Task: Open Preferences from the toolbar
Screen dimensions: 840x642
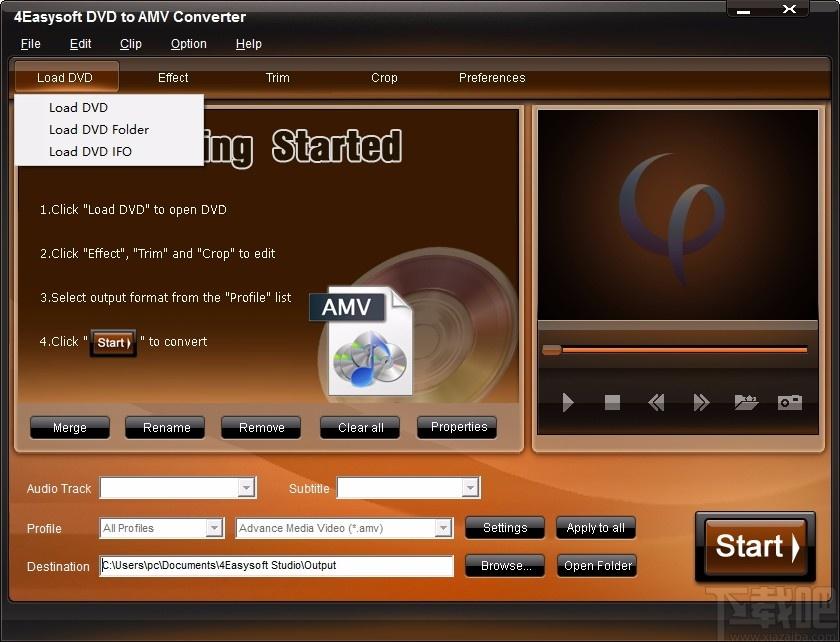Action: (492, 78)
